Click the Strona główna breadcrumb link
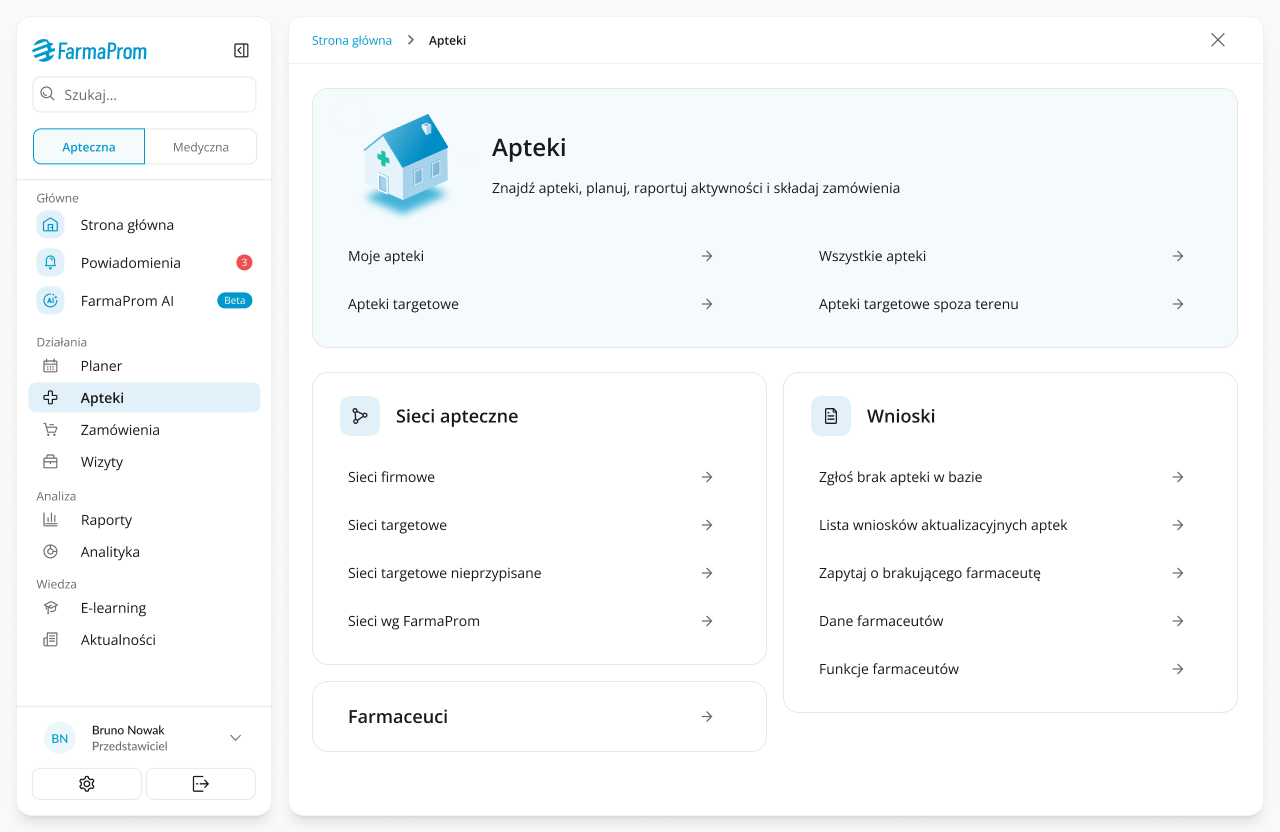 pos(352,41)
